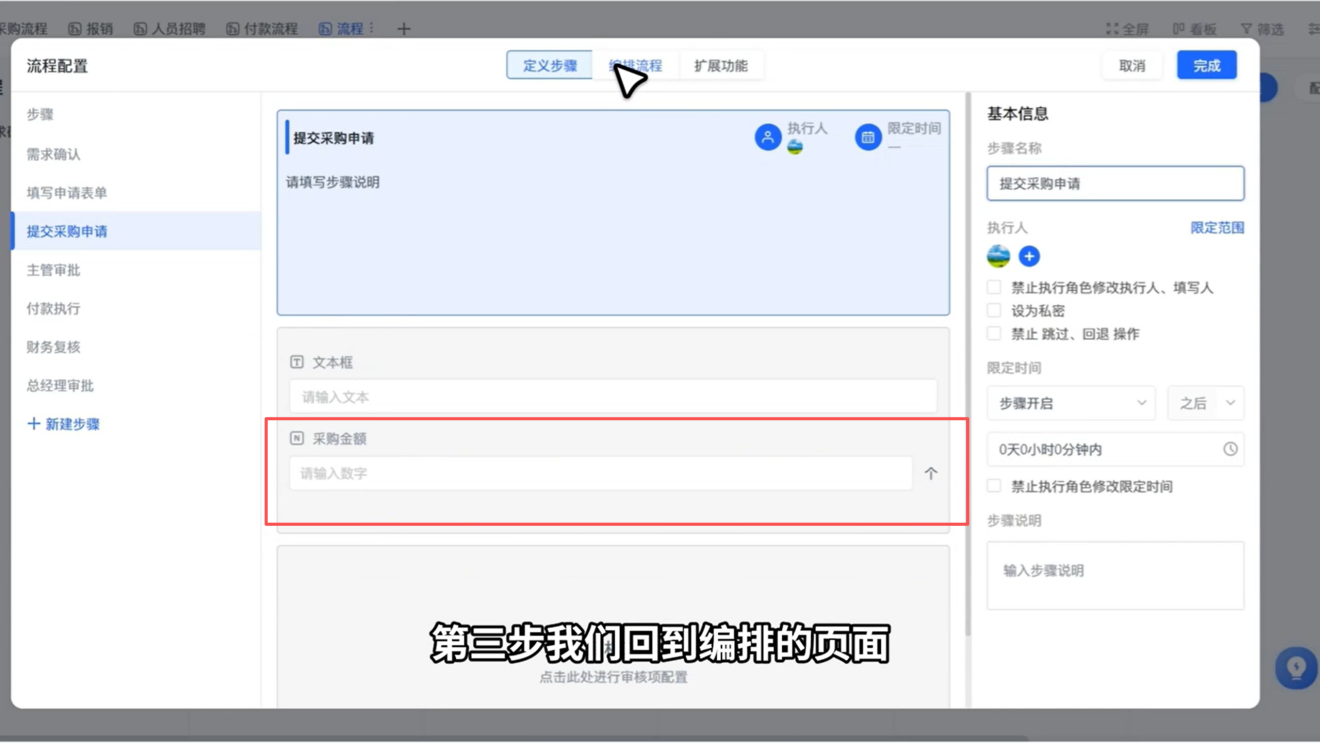The width and height of the screenshot is (1320, 743).
Task: Click the 步骤名称 input field
Action: click(1115, 183)
